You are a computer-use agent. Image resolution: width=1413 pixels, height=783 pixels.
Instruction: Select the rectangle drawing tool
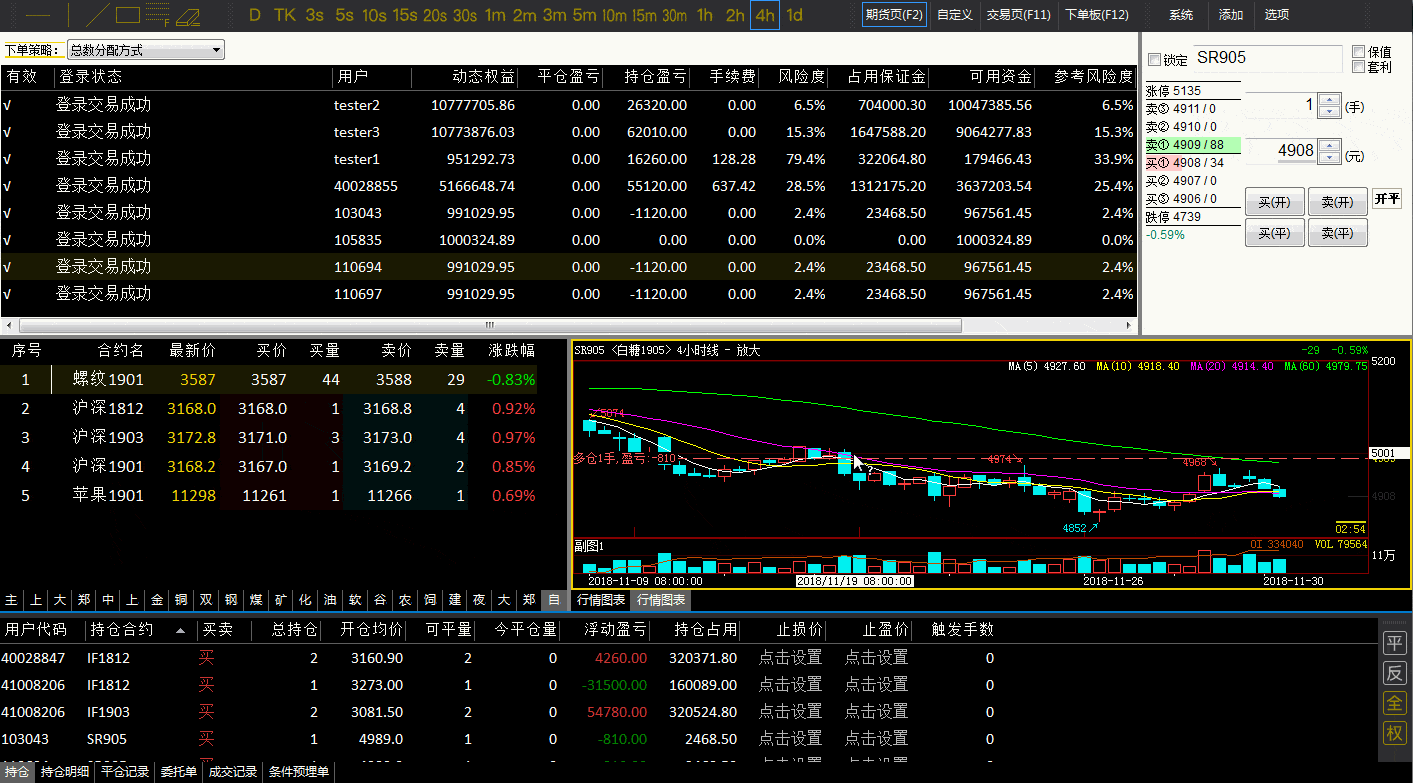[x=128, y=15]
